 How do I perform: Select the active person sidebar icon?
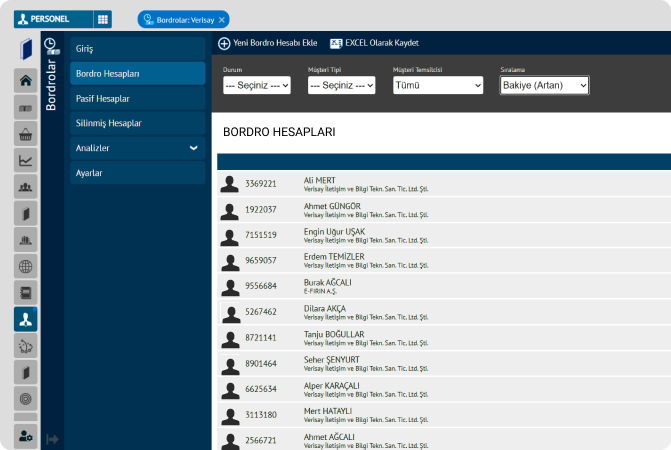(25, 319)
